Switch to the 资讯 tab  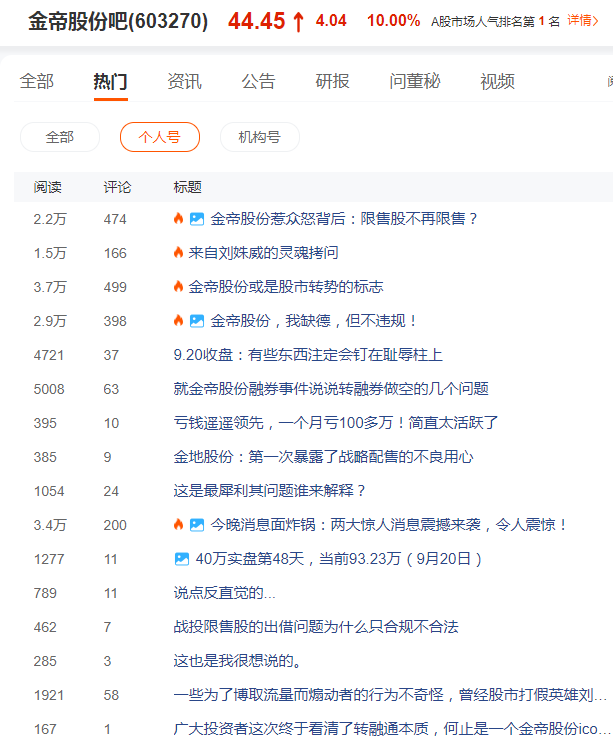[184, 81]
